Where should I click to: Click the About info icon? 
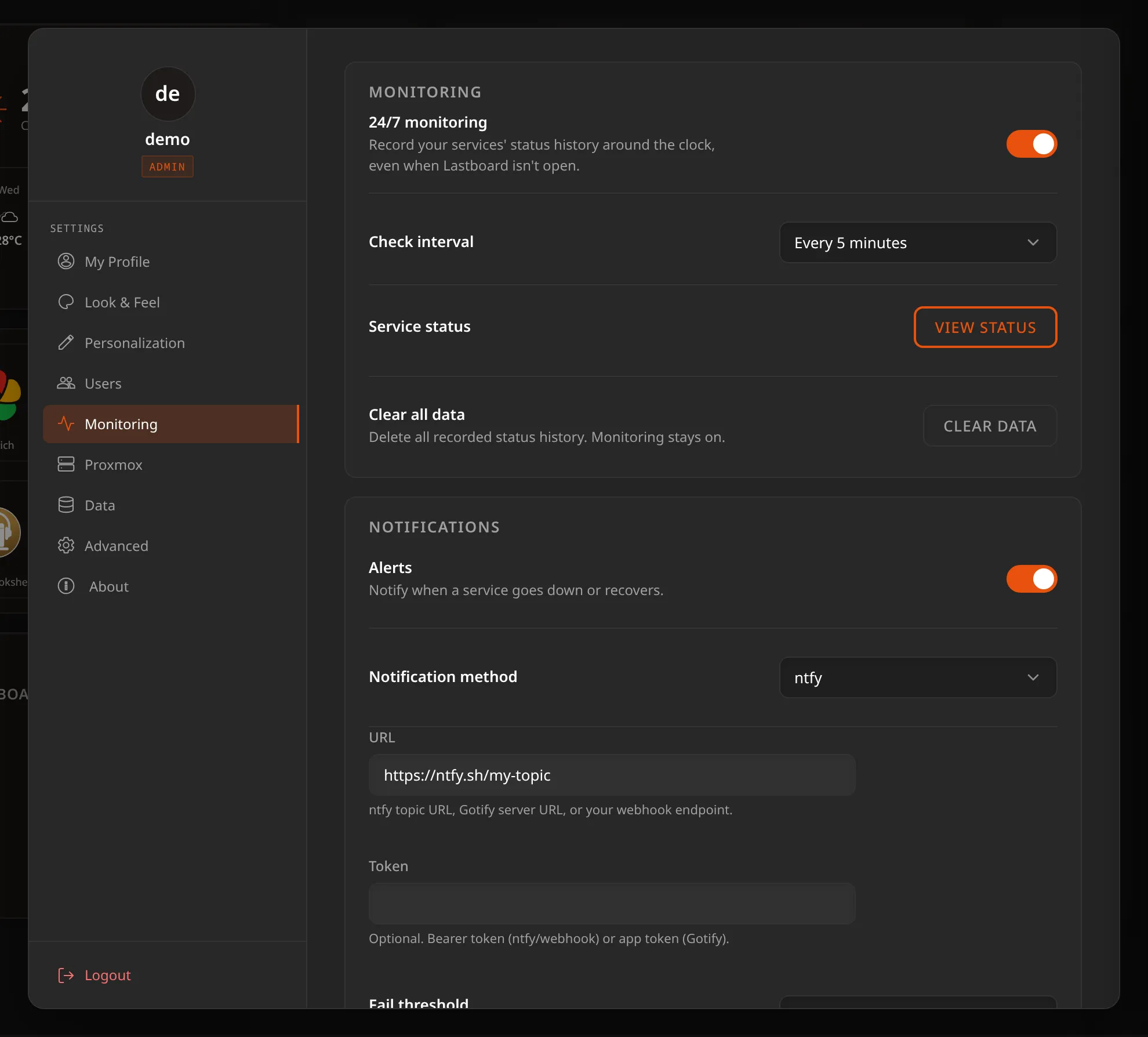(x=66, y=586)
